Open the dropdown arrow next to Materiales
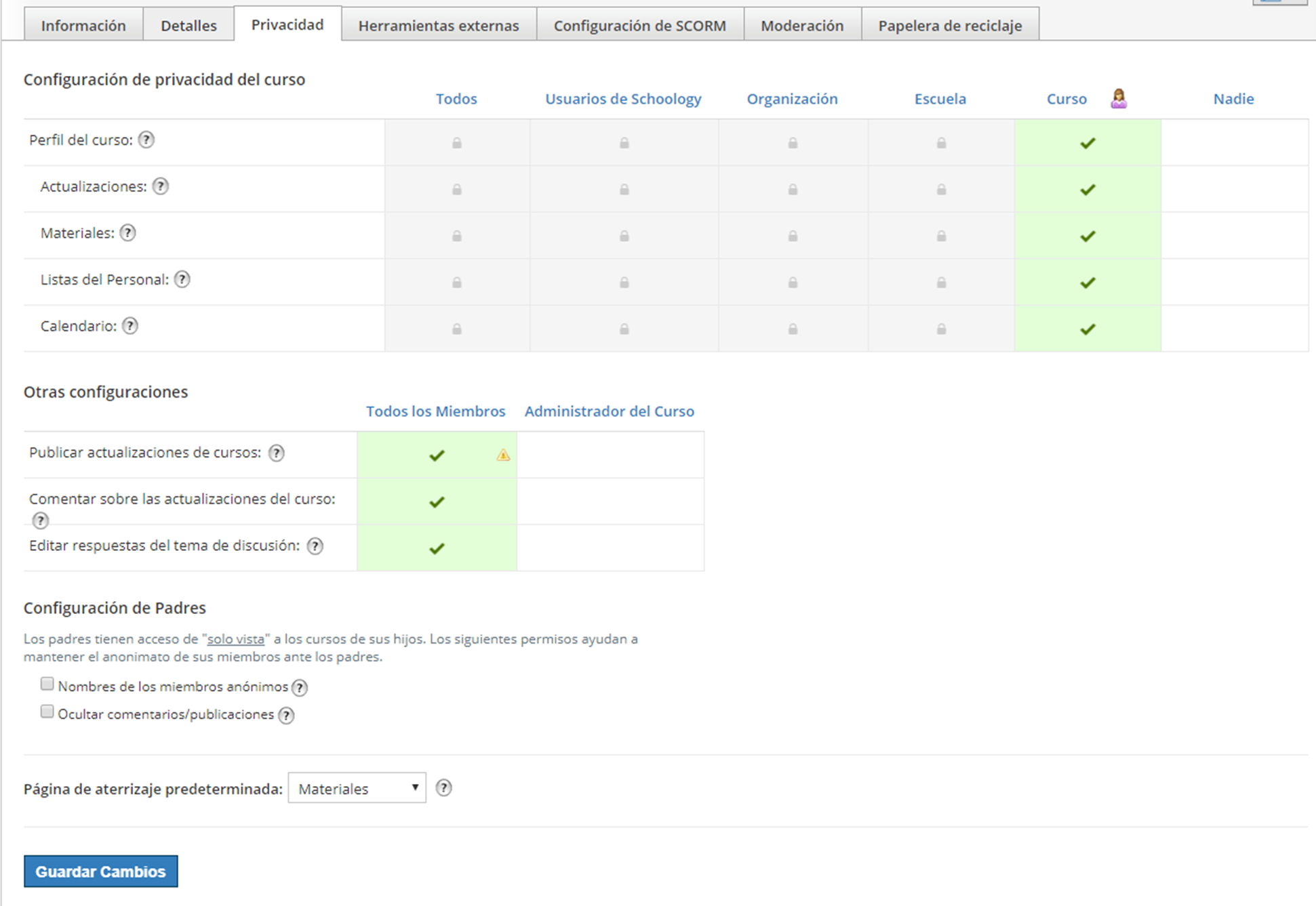This screenshot has height=906, width=1316. (x=415, y=788)
